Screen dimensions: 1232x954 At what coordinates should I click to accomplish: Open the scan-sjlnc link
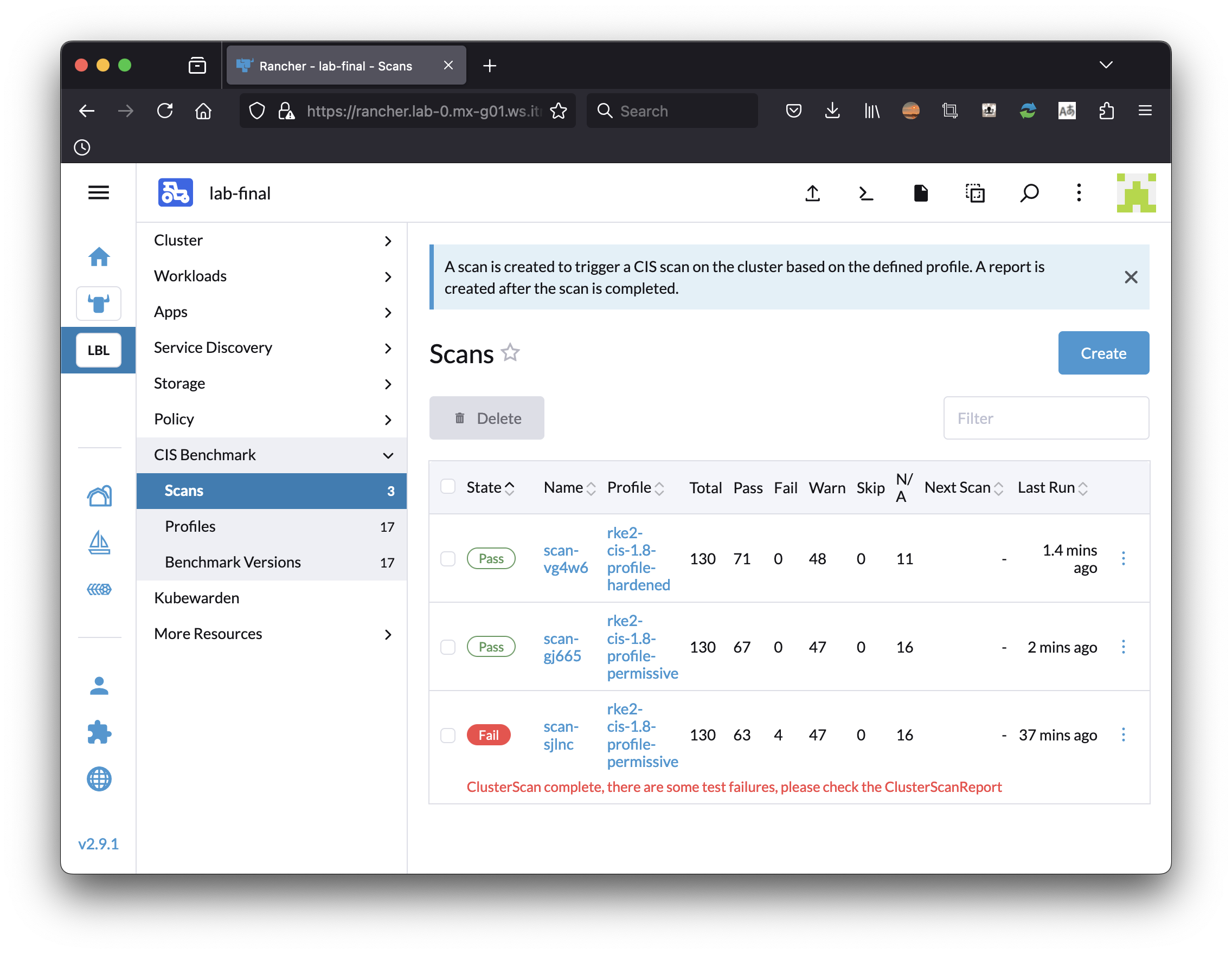pos(561,735)
